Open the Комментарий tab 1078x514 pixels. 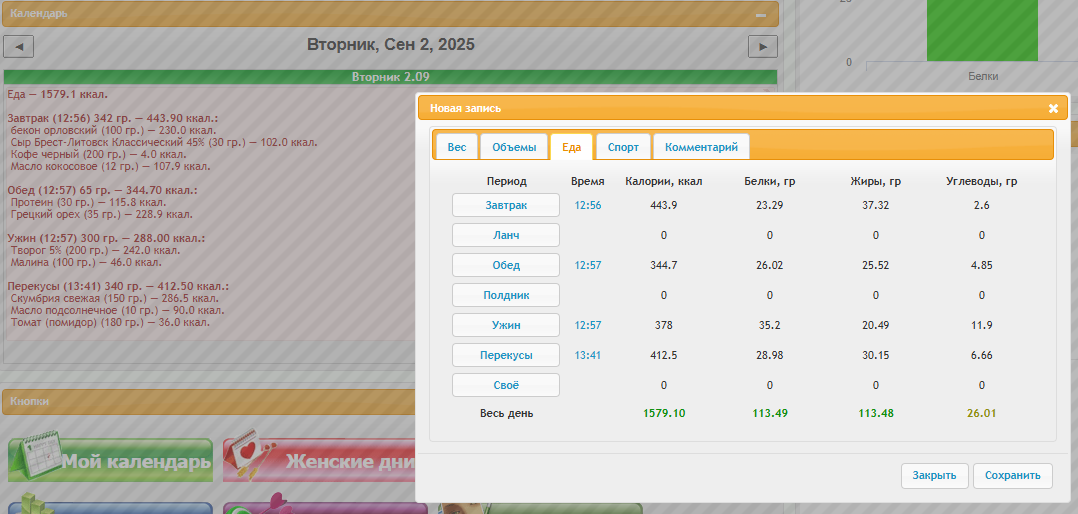tap(701, 147)
